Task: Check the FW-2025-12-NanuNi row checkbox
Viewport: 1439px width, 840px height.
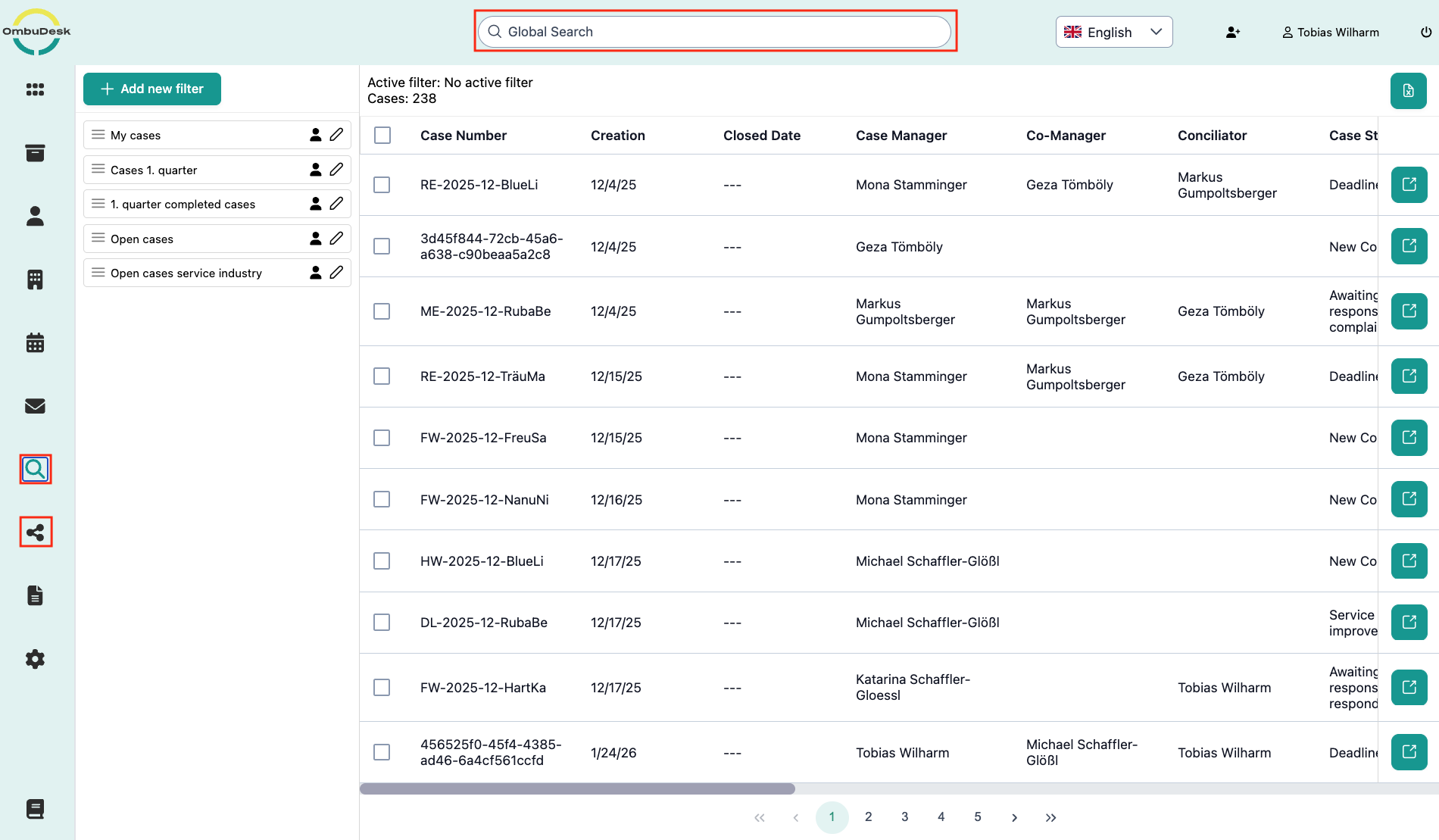Action: click(x=382, y=499)
